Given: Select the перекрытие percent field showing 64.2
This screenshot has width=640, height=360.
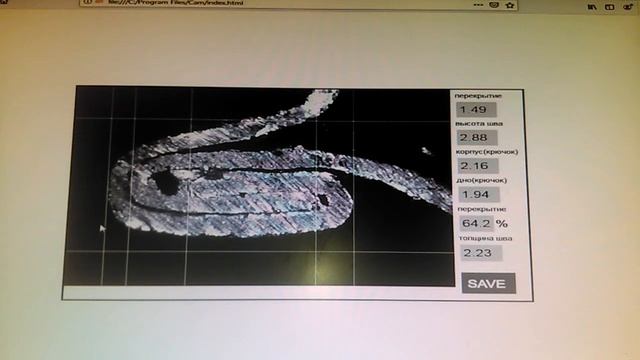Looking at the screenshot, I should [477, 223].
